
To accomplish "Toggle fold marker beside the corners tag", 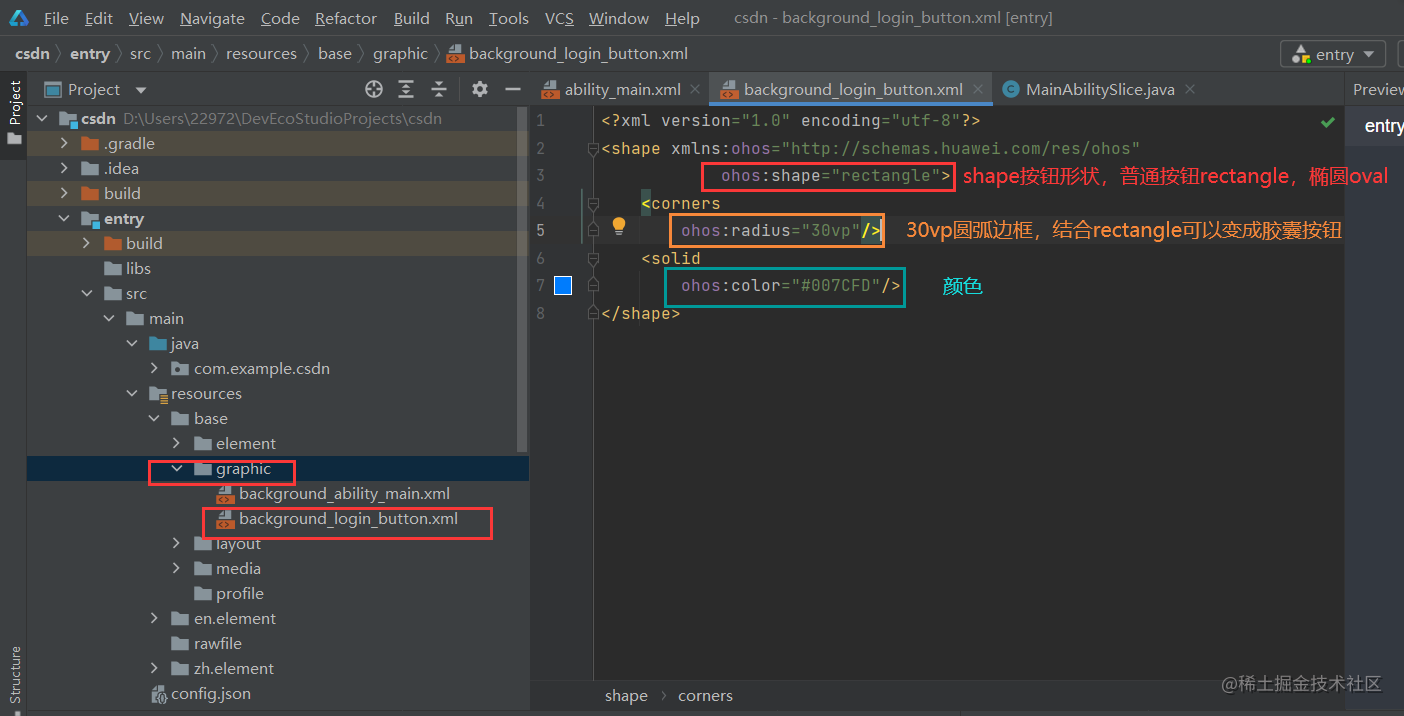I will tap(593, 204).
